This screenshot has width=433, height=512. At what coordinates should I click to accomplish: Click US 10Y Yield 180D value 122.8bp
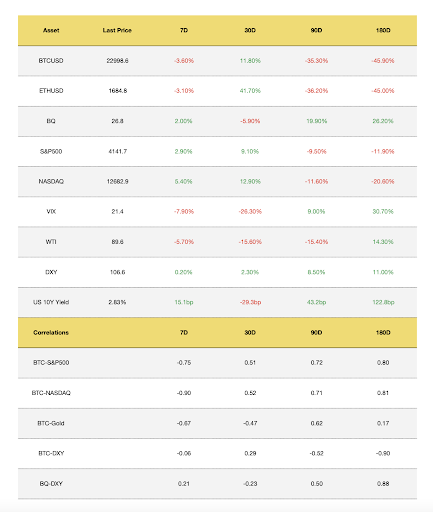tap(383, 302)
